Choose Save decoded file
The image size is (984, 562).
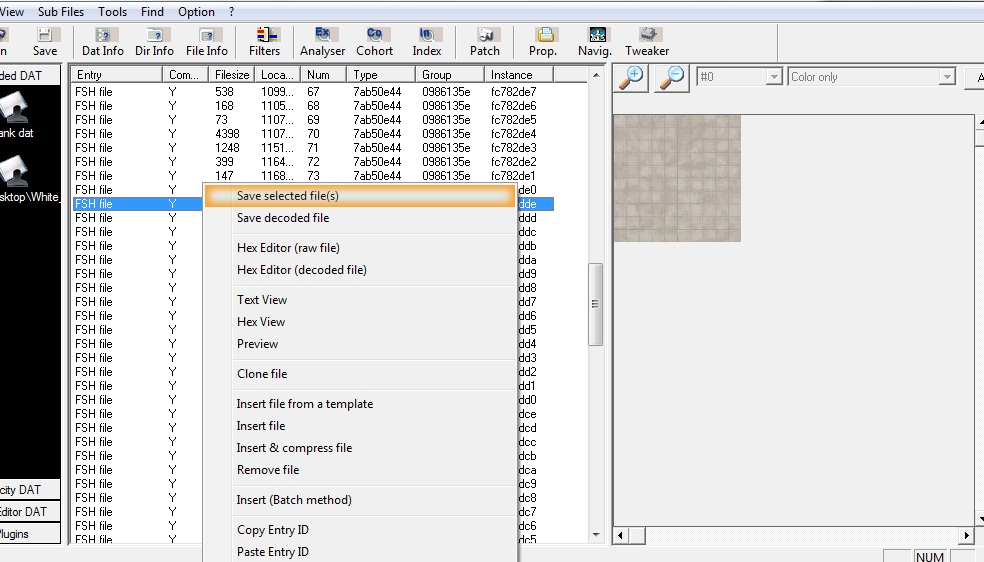point(360,218)
